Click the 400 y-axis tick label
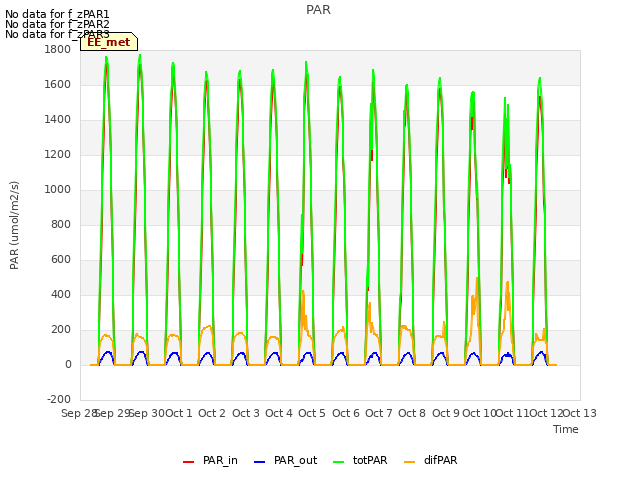 pos(61,295)
